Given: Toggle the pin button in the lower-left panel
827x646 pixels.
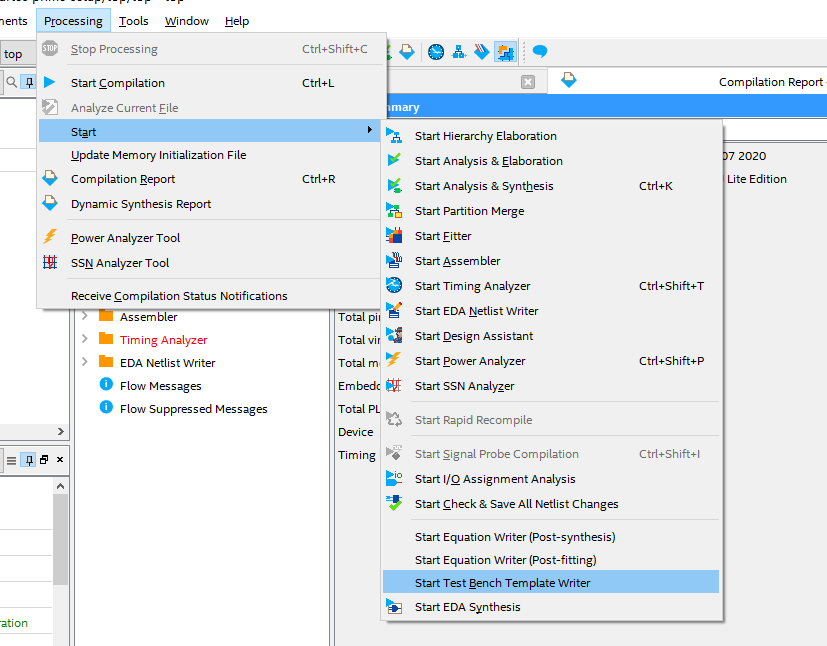Looking at the screenshot, I should pyautogui.click(x=28, y=460).
